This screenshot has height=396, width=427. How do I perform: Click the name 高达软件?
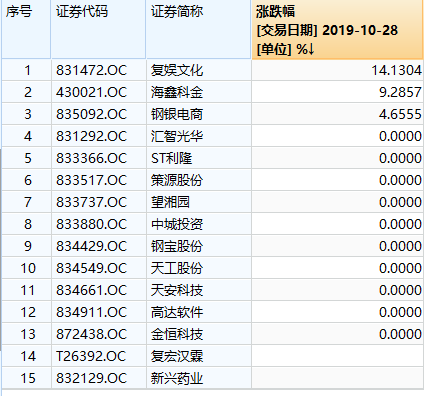click(177, 312)
